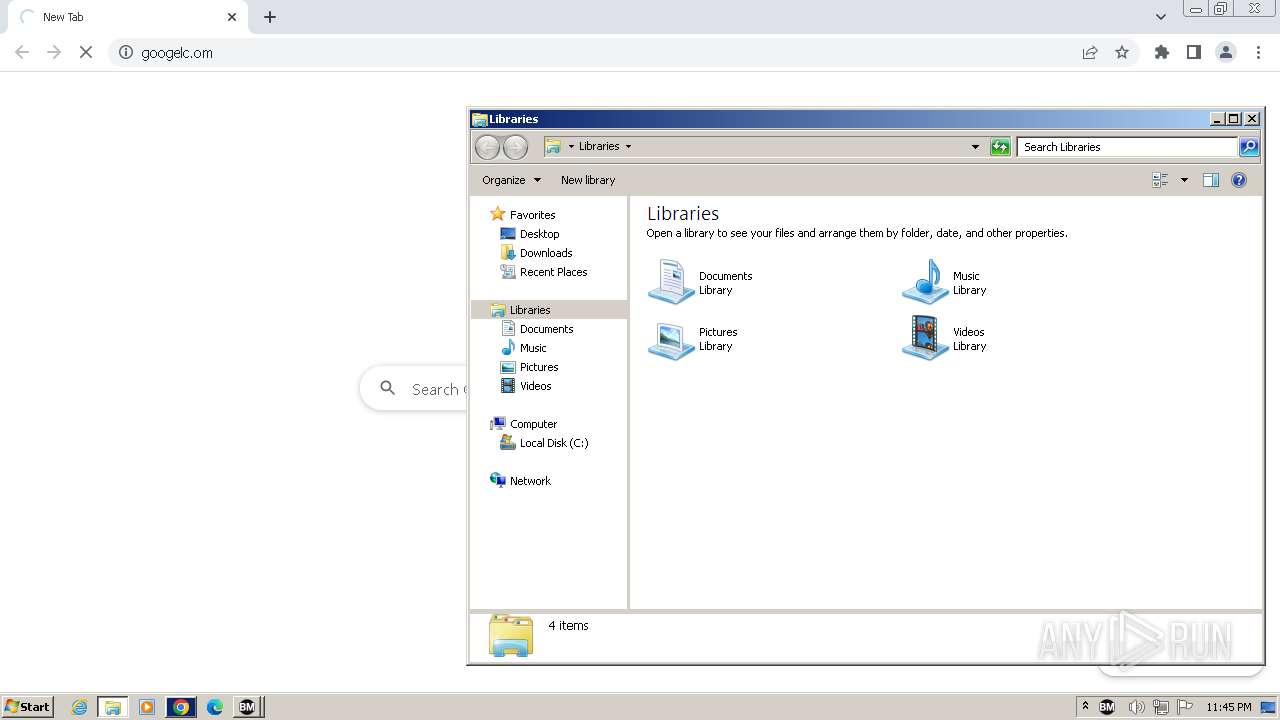Click the Search Libraries input field
Screen dimensions: 1280x720
[1127, 147]
